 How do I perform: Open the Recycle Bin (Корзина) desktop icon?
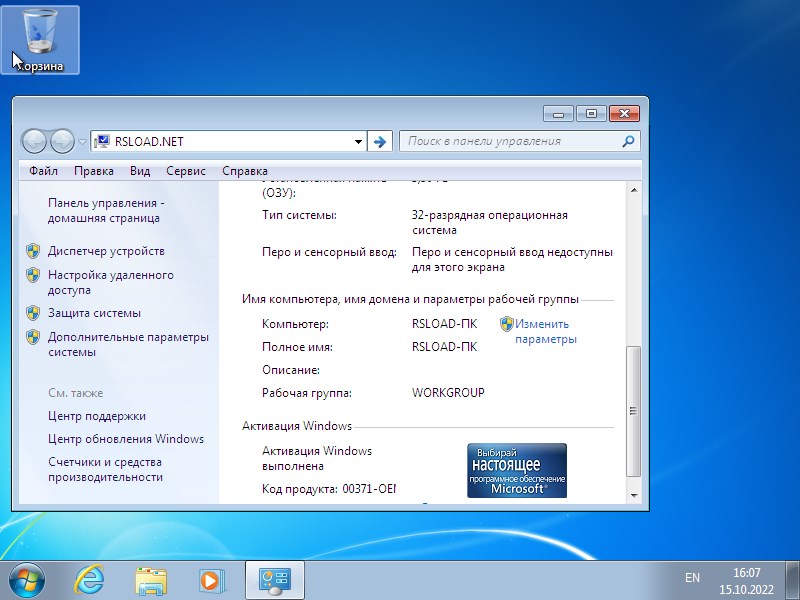pos(40,40)
